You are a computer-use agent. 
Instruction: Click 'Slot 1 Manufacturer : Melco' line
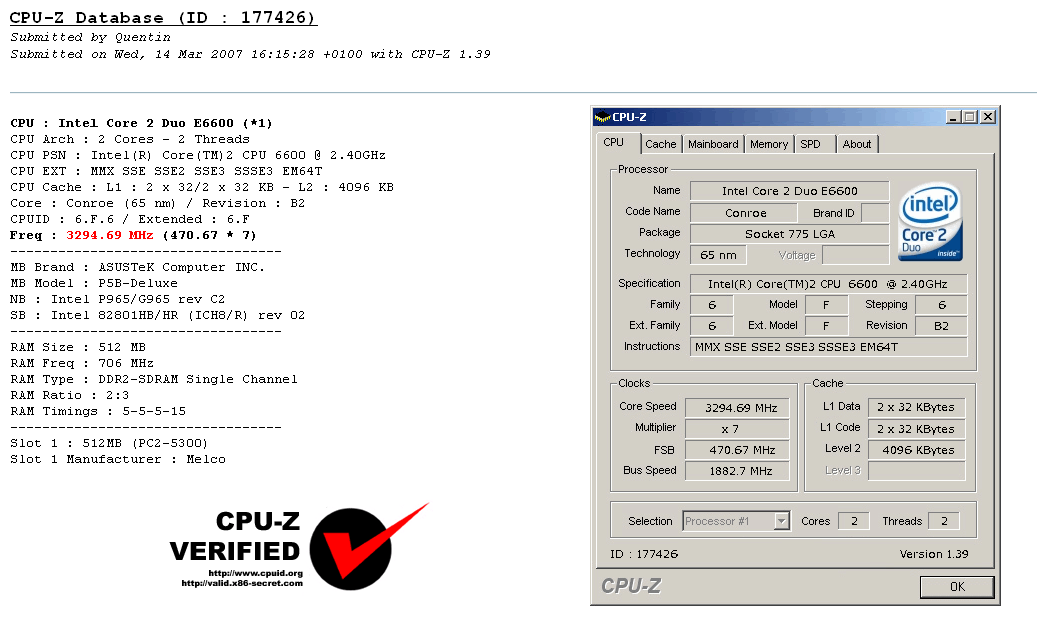[118, 459]
